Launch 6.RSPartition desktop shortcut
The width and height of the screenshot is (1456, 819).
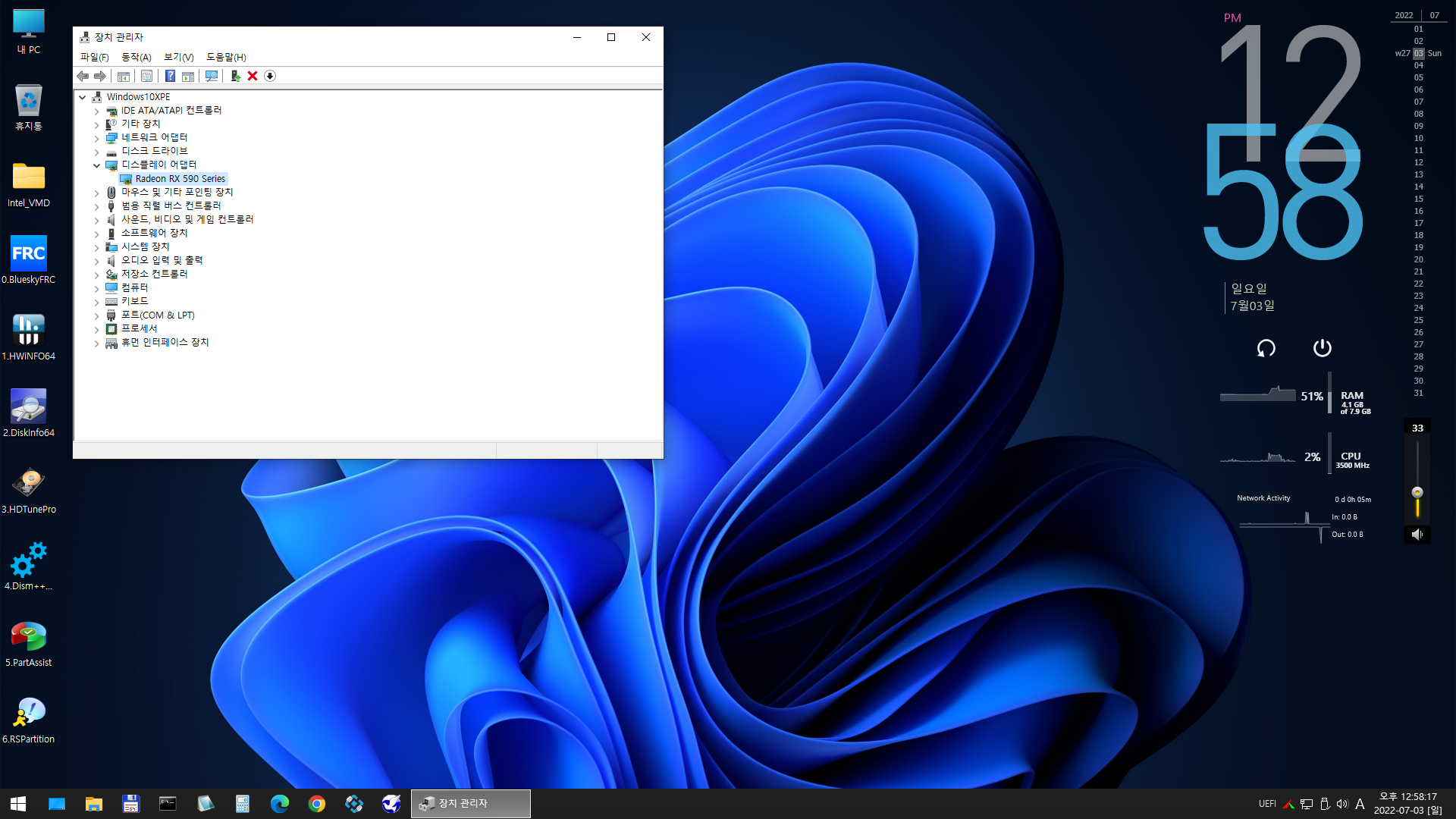pos(29,720)
